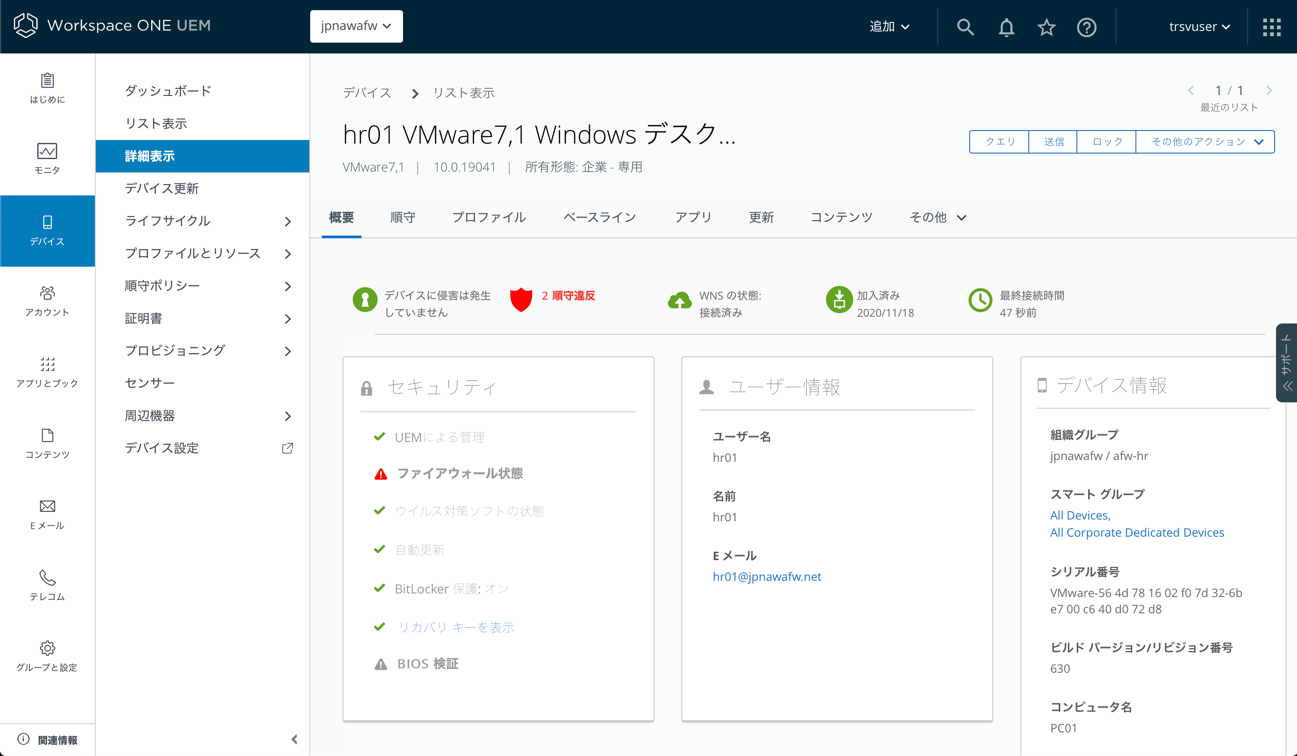Click the green not-compromised status icon
Screen dimensions: 1297x756
365,299
